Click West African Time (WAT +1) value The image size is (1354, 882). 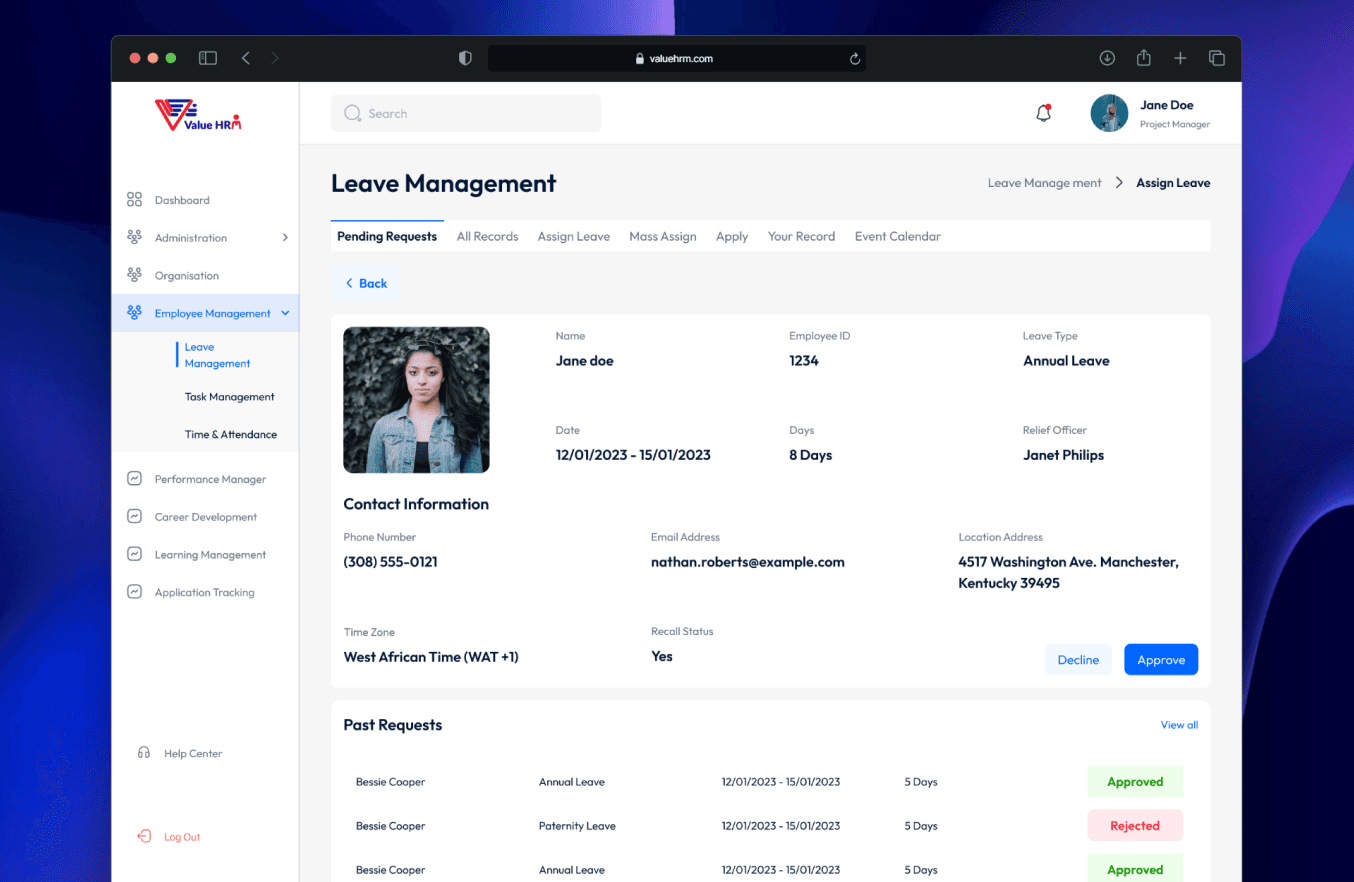[431, 657]
